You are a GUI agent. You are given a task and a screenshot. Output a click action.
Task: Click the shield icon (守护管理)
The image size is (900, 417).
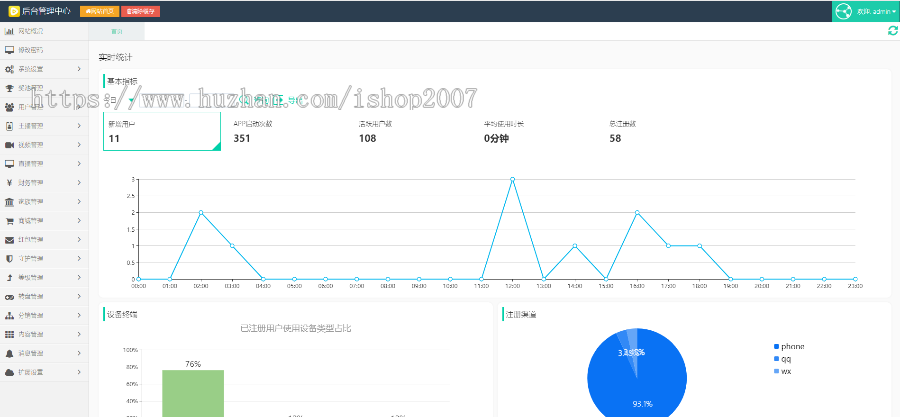pyautogui.click(x=9, y=258)
